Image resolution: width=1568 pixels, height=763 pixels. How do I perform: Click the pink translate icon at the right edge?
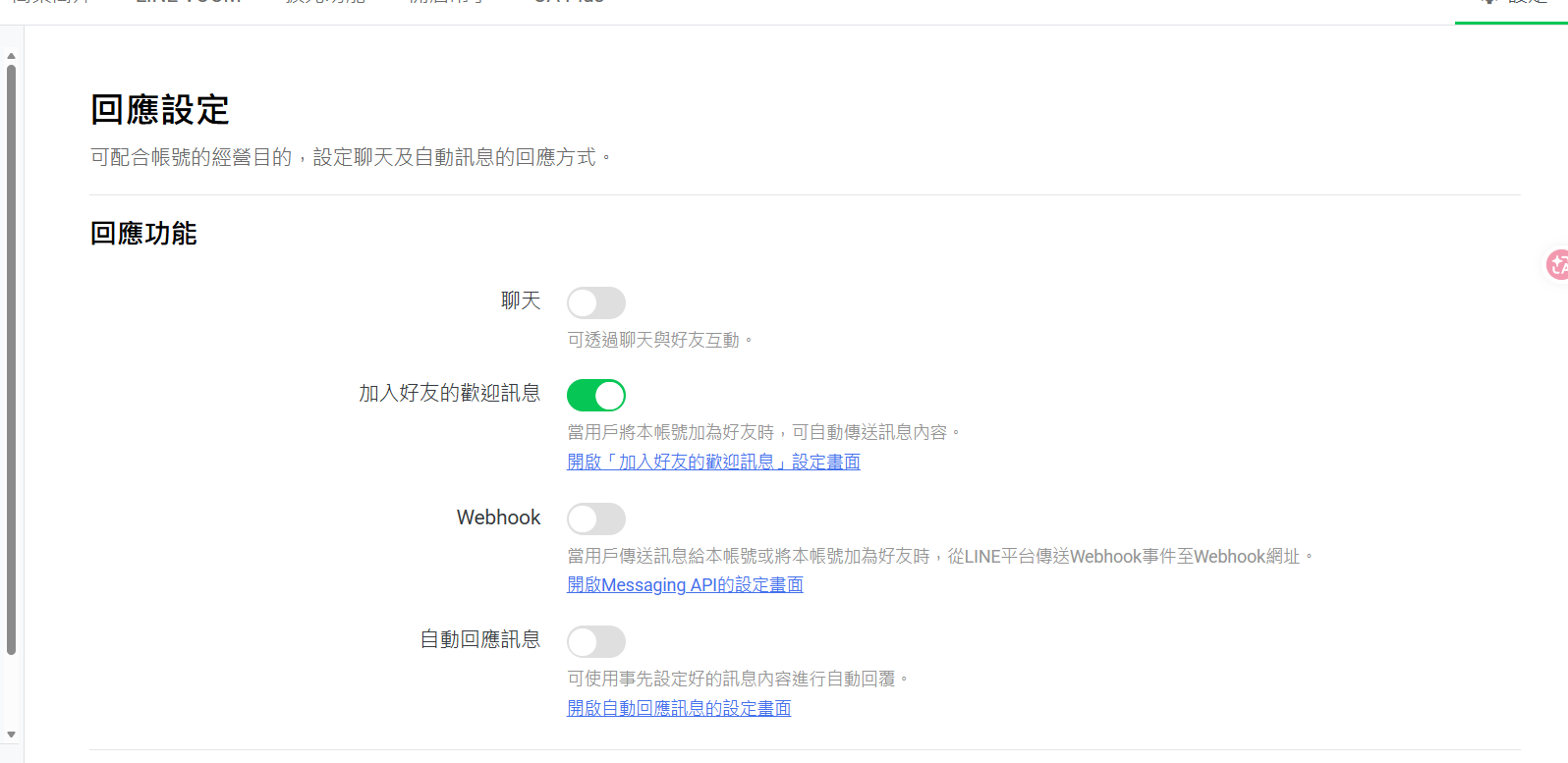coord(1557,264)
